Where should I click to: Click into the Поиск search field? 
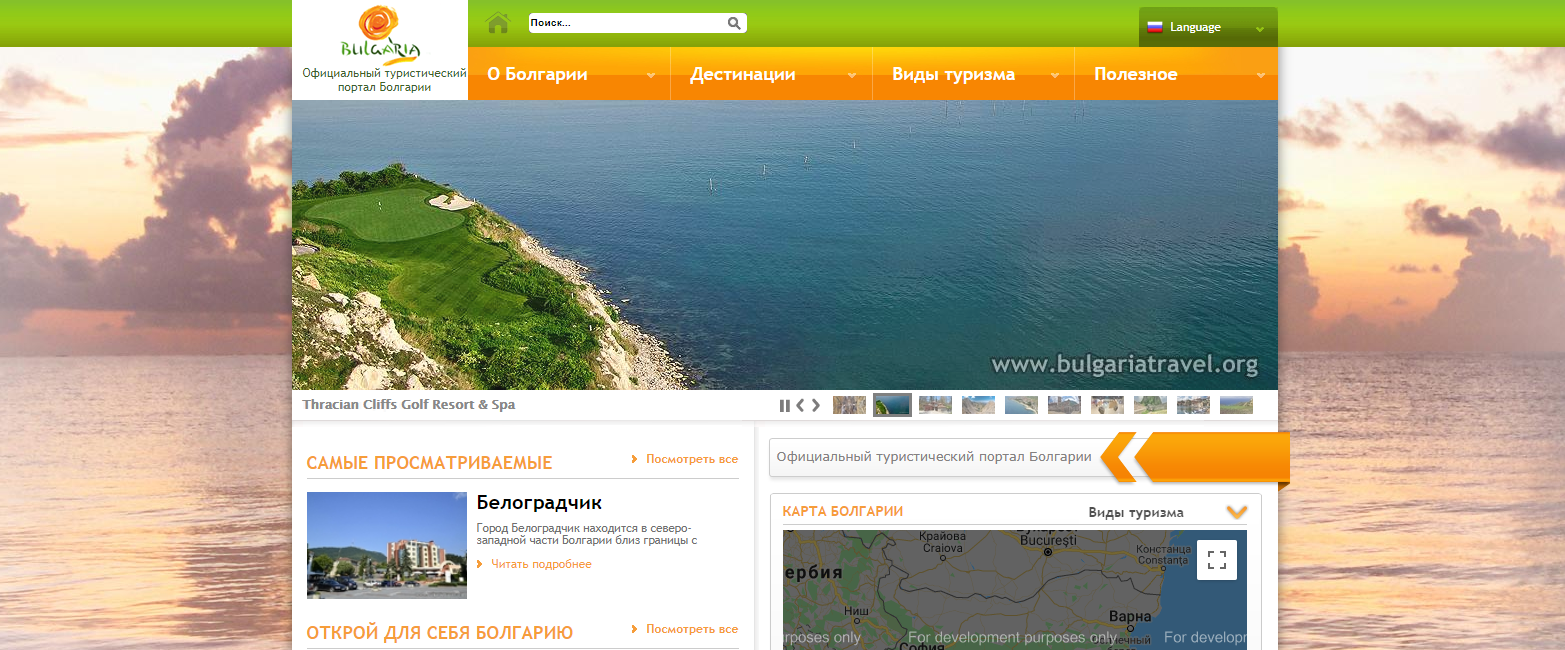click(625, 23)
